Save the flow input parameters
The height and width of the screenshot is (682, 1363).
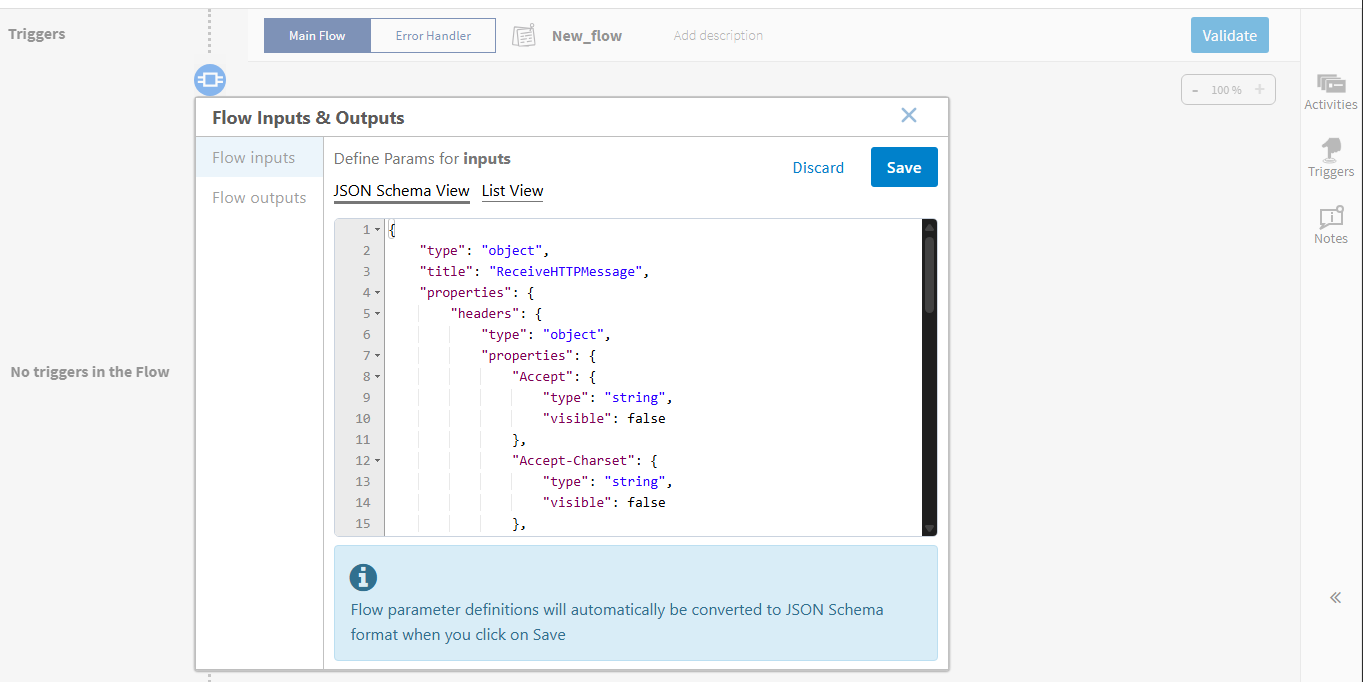tap(903, 167)
